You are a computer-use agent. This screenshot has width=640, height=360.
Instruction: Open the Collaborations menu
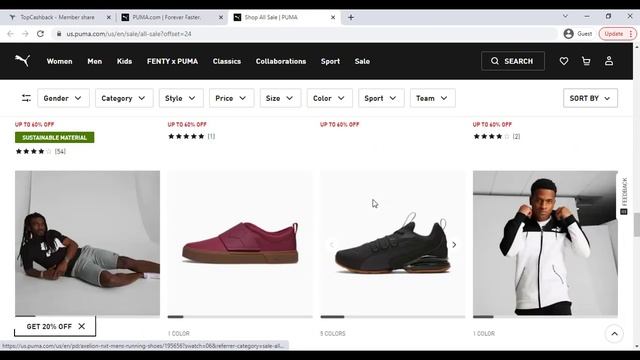[x=281, y=61]
